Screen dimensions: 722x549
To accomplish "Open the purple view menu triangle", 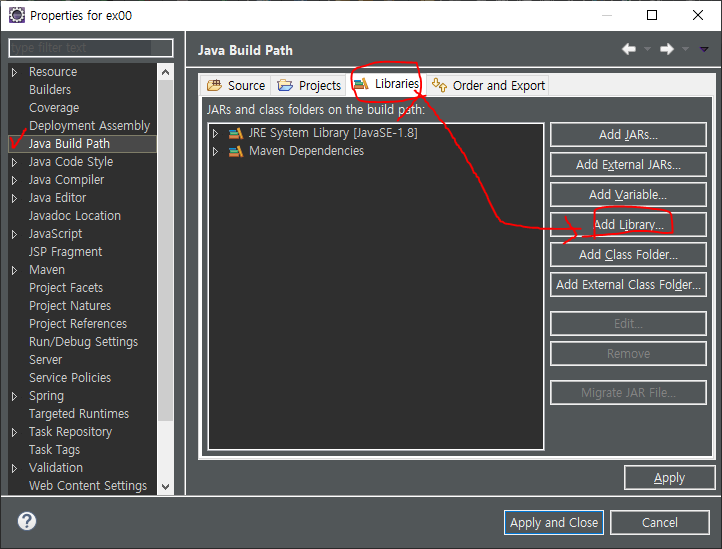I will click(704, 49).
